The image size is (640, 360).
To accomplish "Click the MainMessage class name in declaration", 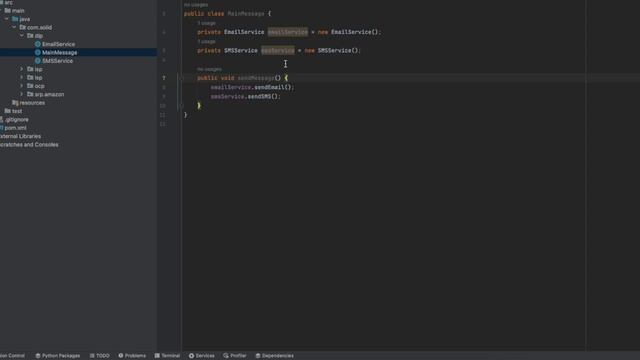I will [x=246, y=13].
